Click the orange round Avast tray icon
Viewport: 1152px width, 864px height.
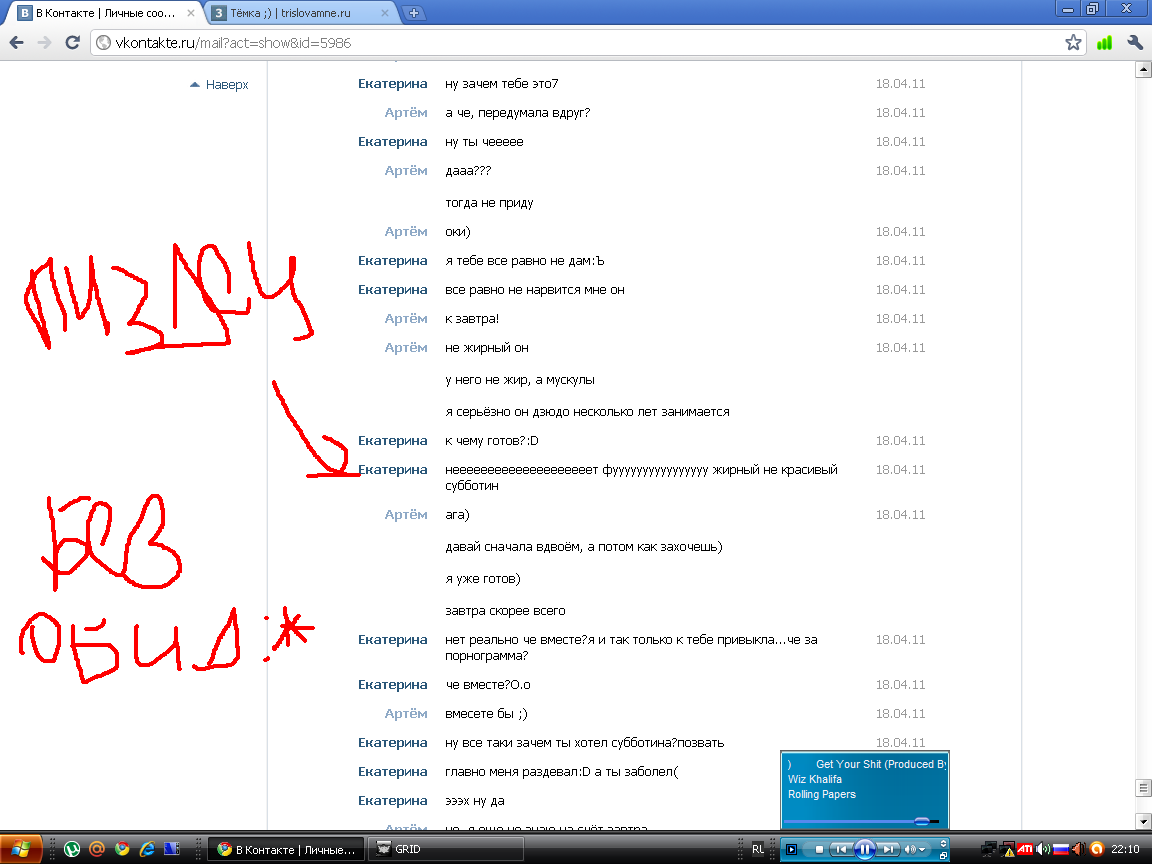tap(1097, 849)
